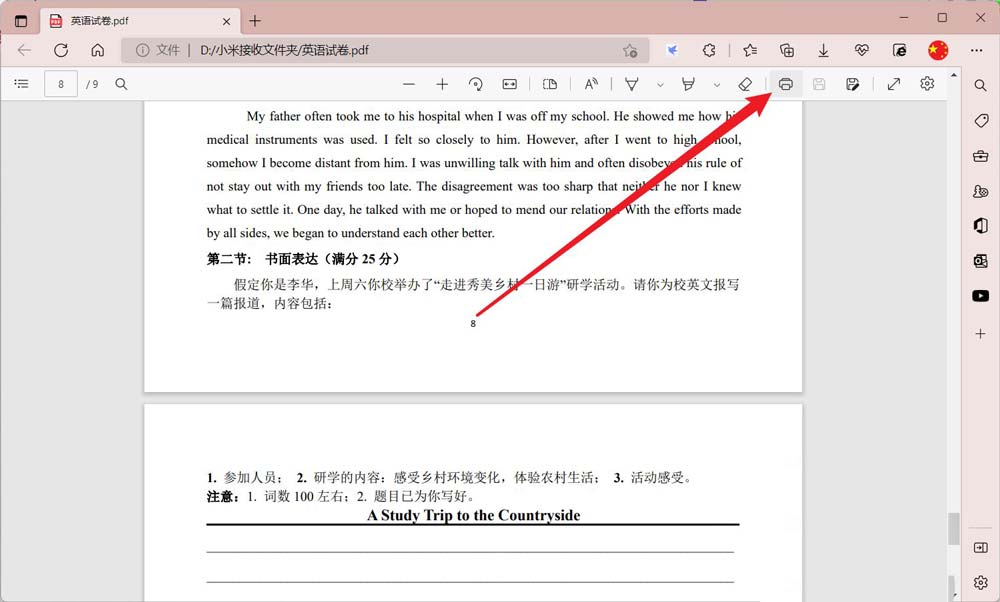
Task: Select the 英语试卷.pdf tab
Action: tap(140, 21)
